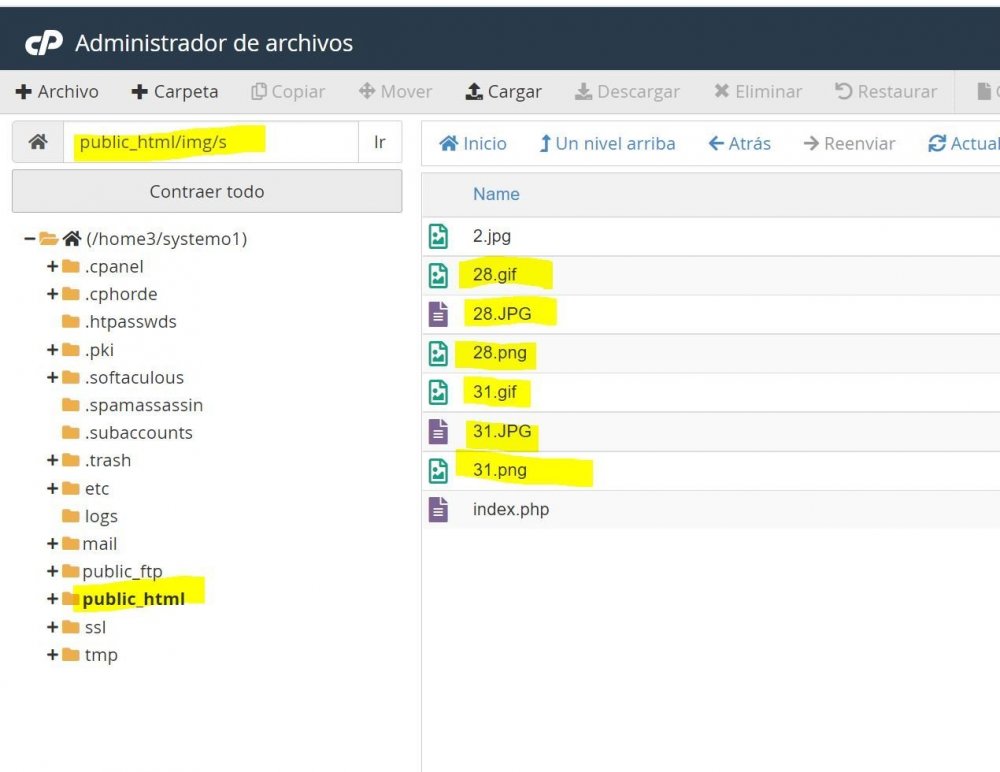Image resolution: width=1000 pixels, height=772 pixels.
Task: Click the logs folder icon
Action: pos(71,516)
